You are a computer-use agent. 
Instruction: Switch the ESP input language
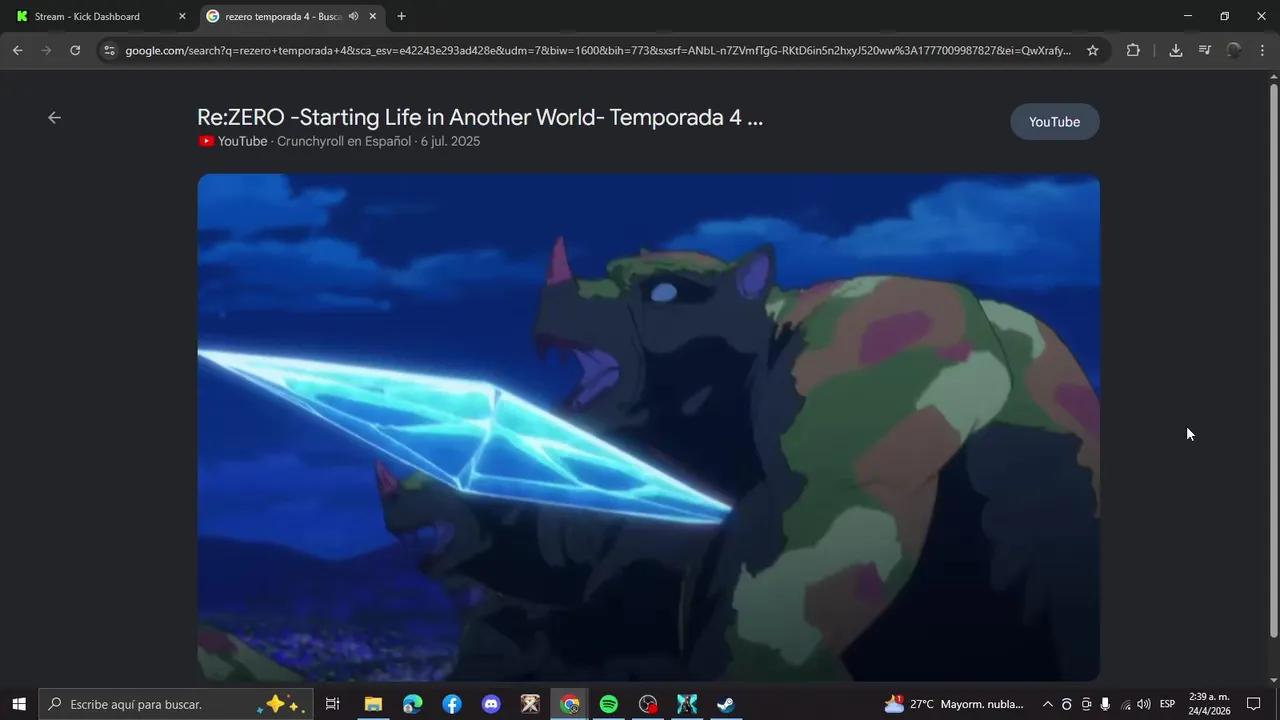click(x=1167, y=704)
